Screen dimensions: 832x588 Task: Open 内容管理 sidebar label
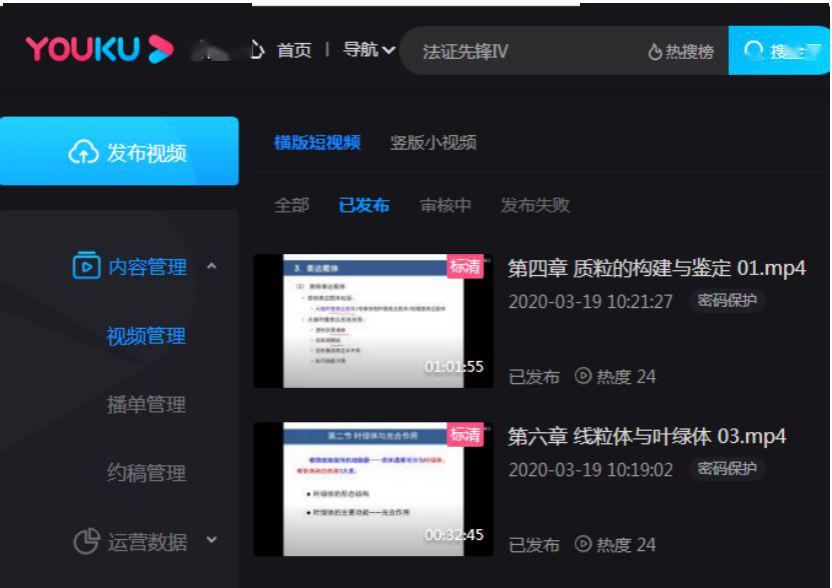coord(147,266)
